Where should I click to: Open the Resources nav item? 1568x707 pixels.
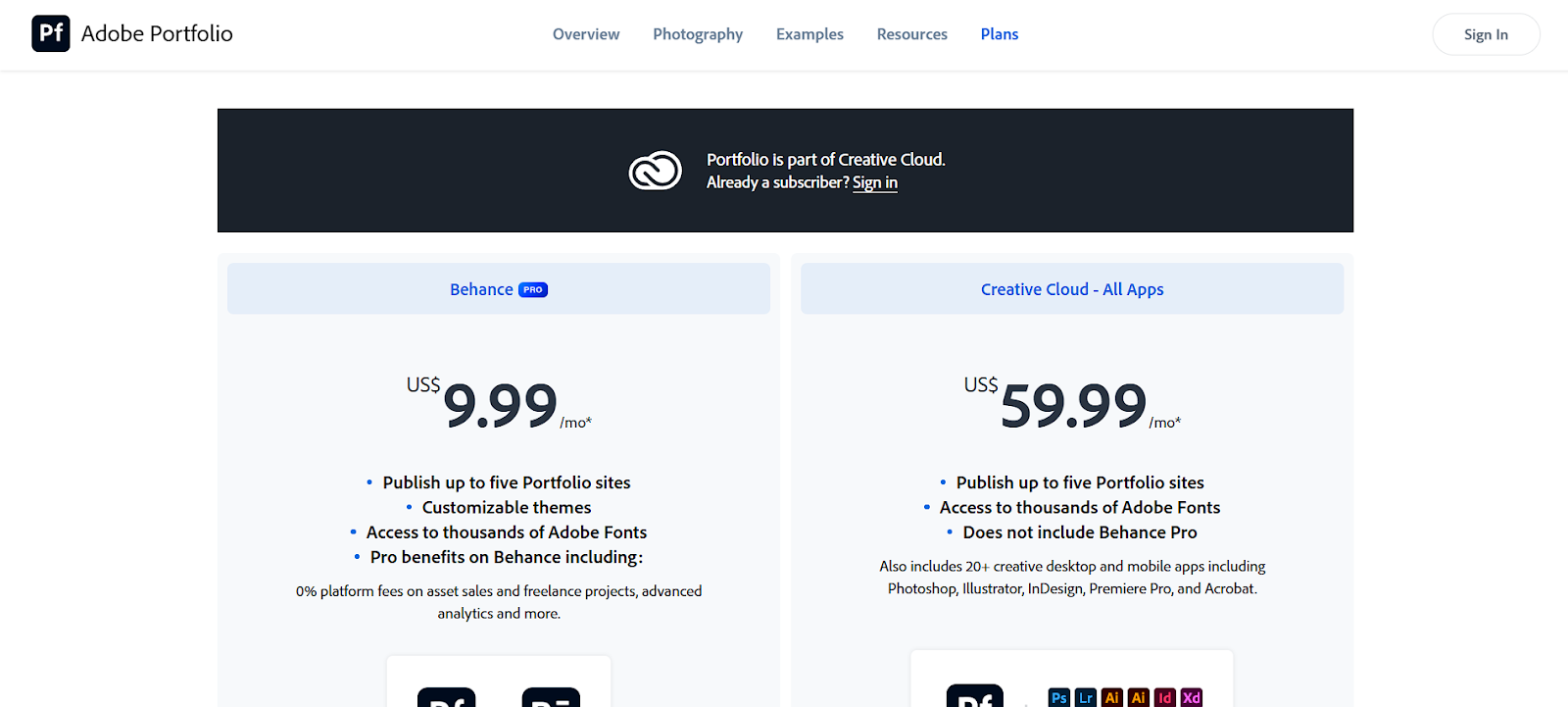(x=912, y=34)
